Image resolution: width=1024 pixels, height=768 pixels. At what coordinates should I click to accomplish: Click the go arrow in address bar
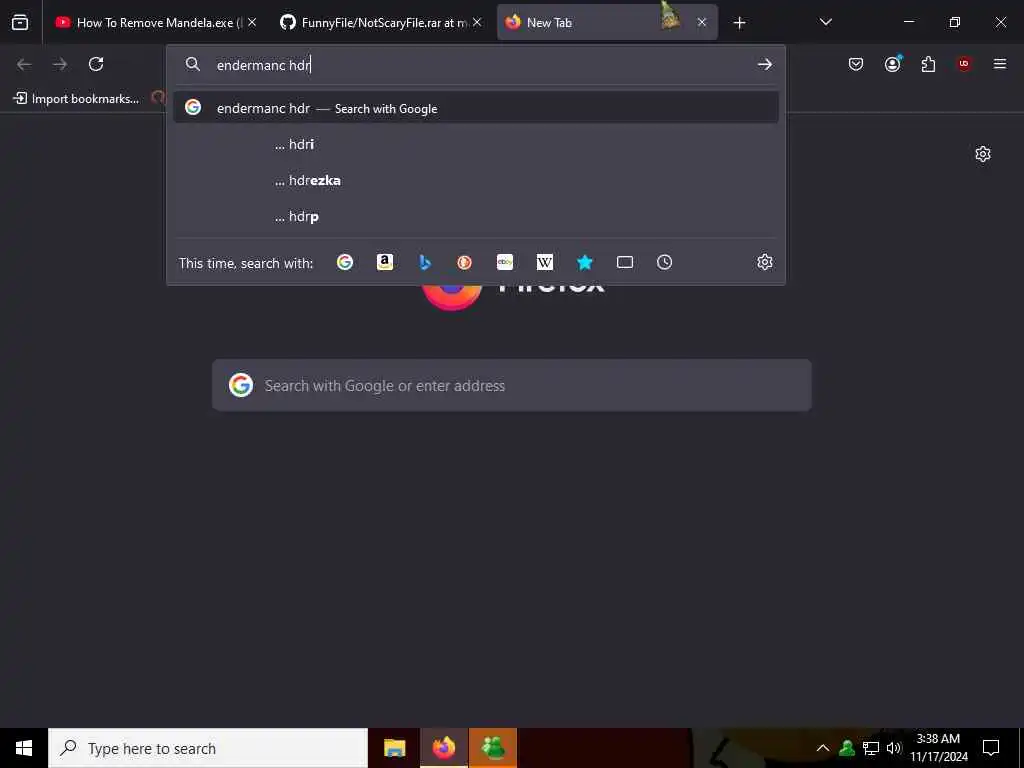point(765,64)
